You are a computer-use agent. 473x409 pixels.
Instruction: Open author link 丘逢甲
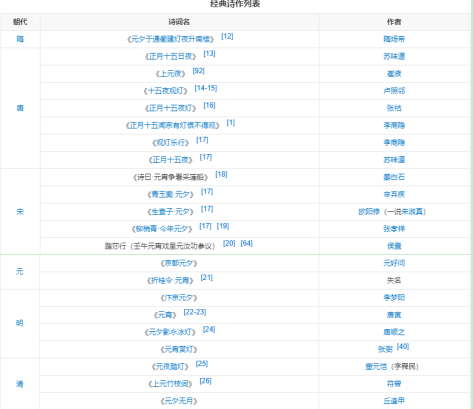(394, 401)
